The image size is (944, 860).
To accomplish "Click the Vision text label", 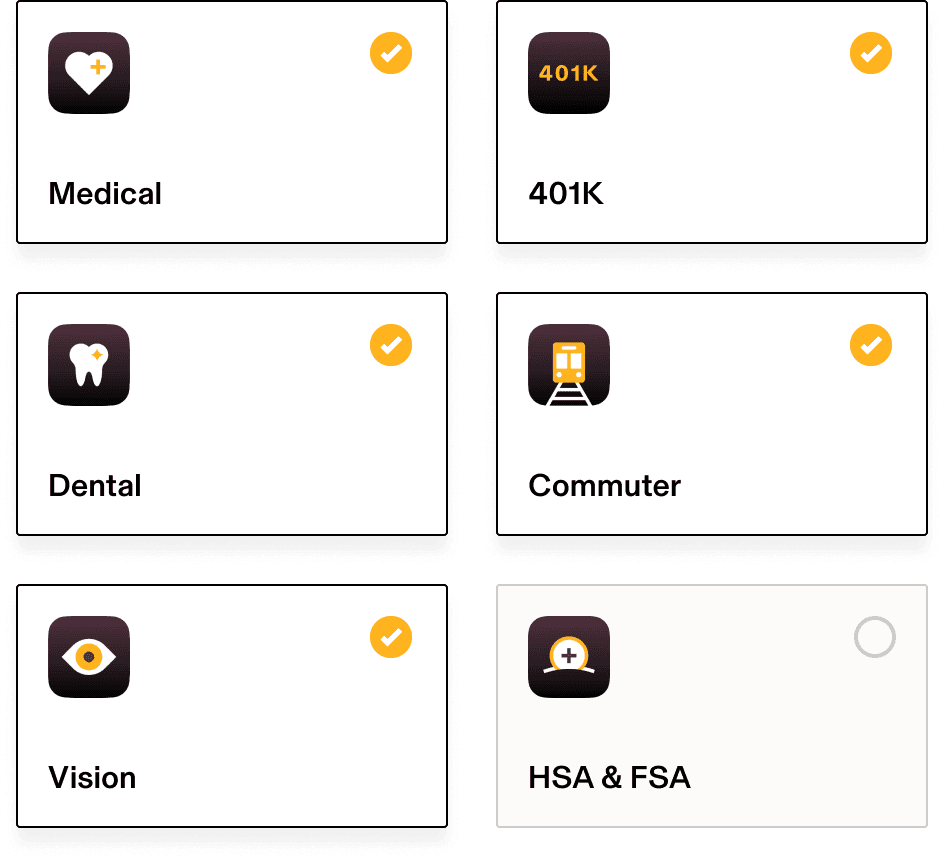I will pyautogui.click(x=92, y=777).
